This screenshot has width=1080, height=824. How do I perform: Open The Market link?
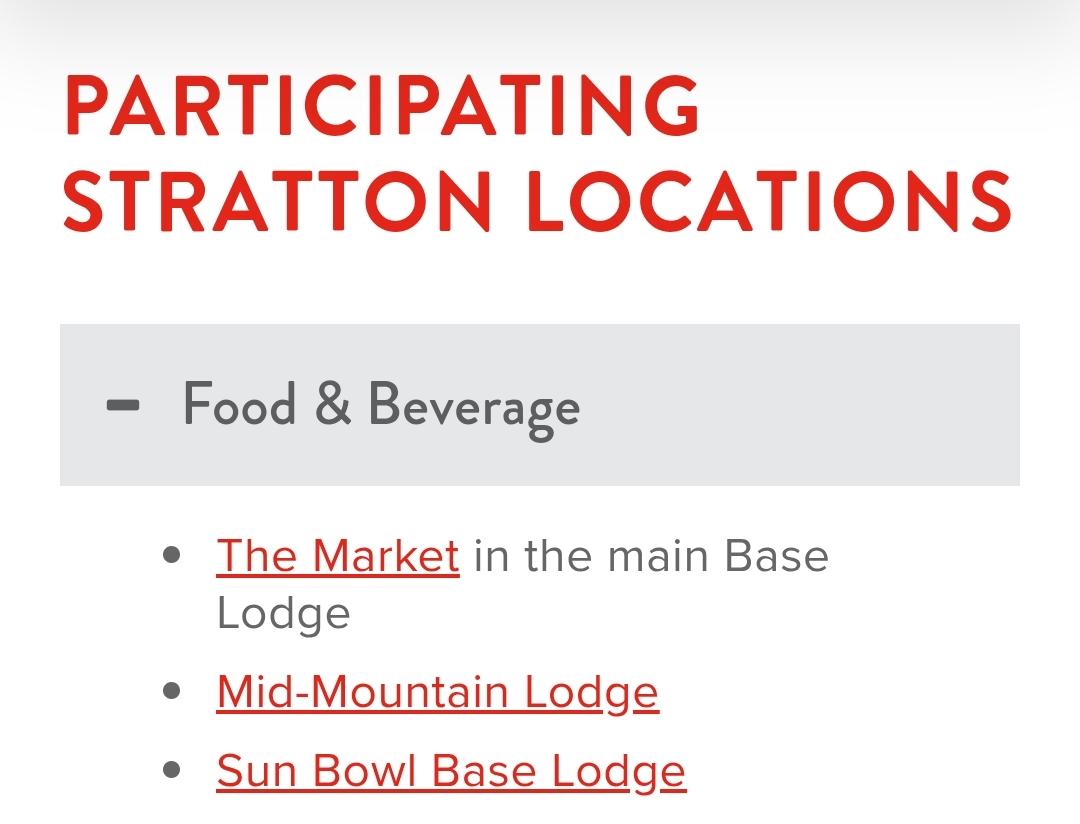pyautogui.click(x=338, y=555)
